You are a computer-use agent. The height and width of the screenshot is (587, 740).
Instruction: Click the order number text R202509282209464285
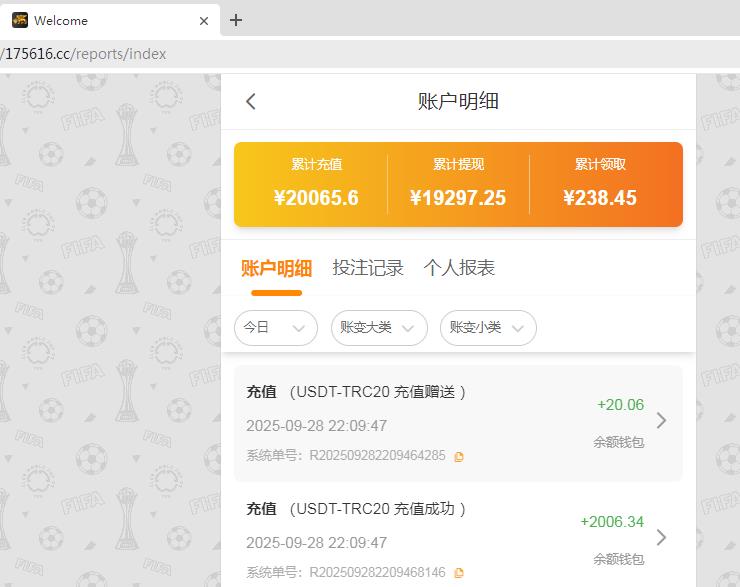(x=377, y=455)
